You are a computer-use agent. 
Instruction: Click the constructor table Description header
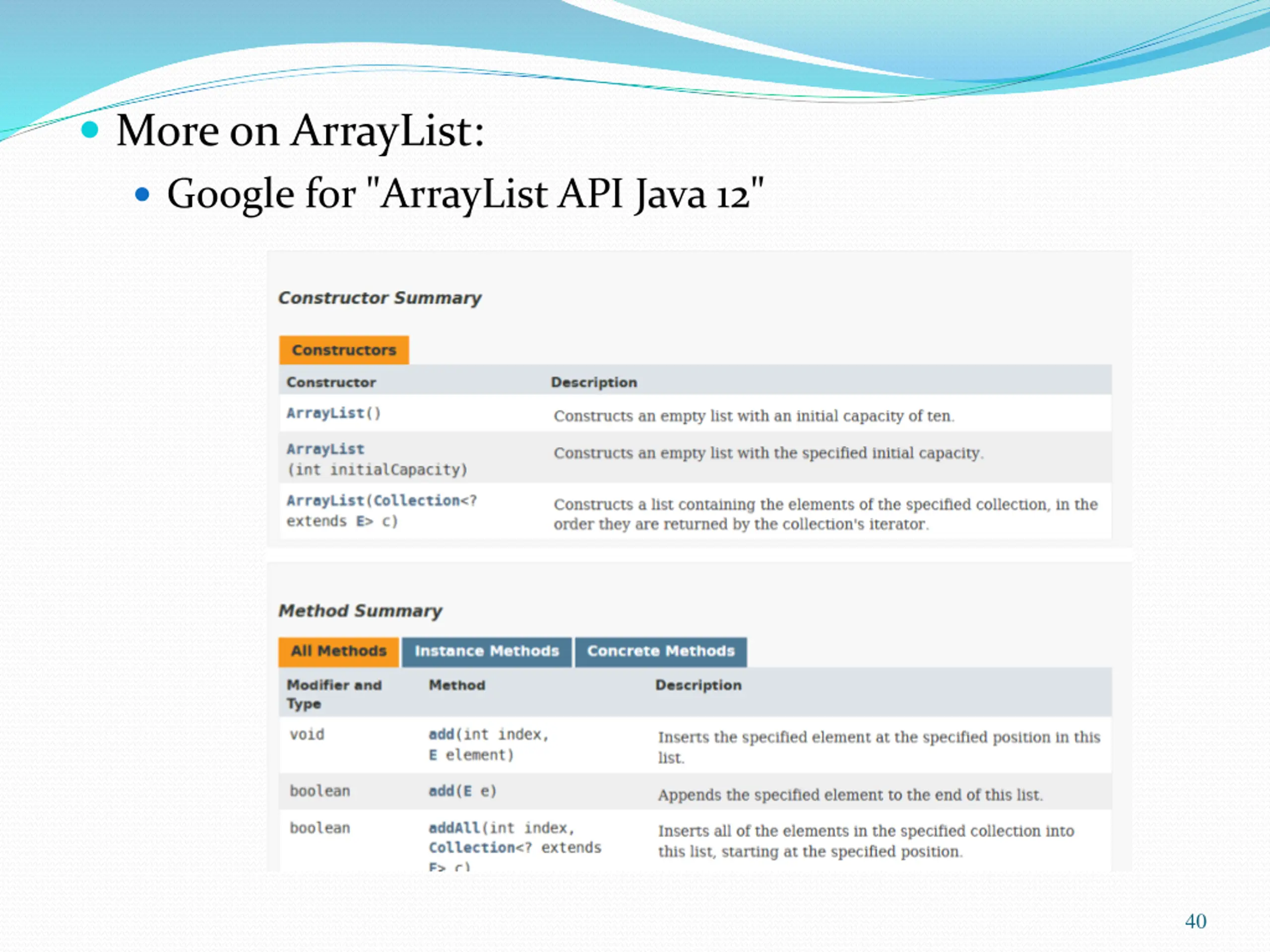594,382
